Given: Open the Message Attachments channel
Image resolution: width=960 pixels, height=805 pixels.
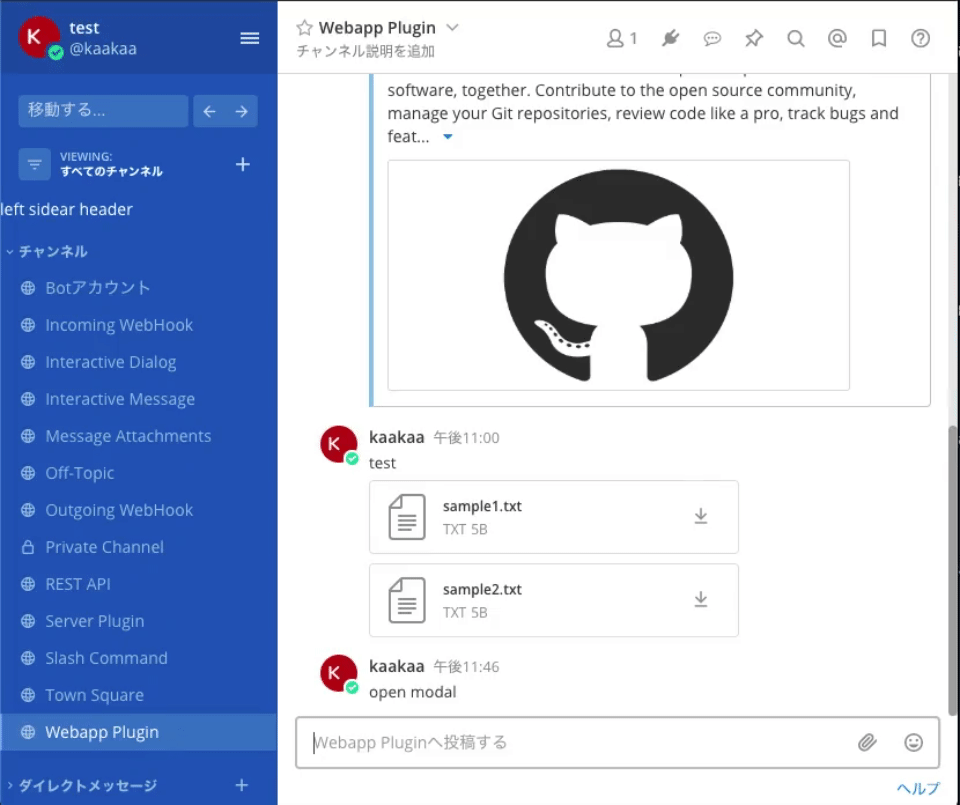Looking at the screenshot, I should tap(138, 436).
